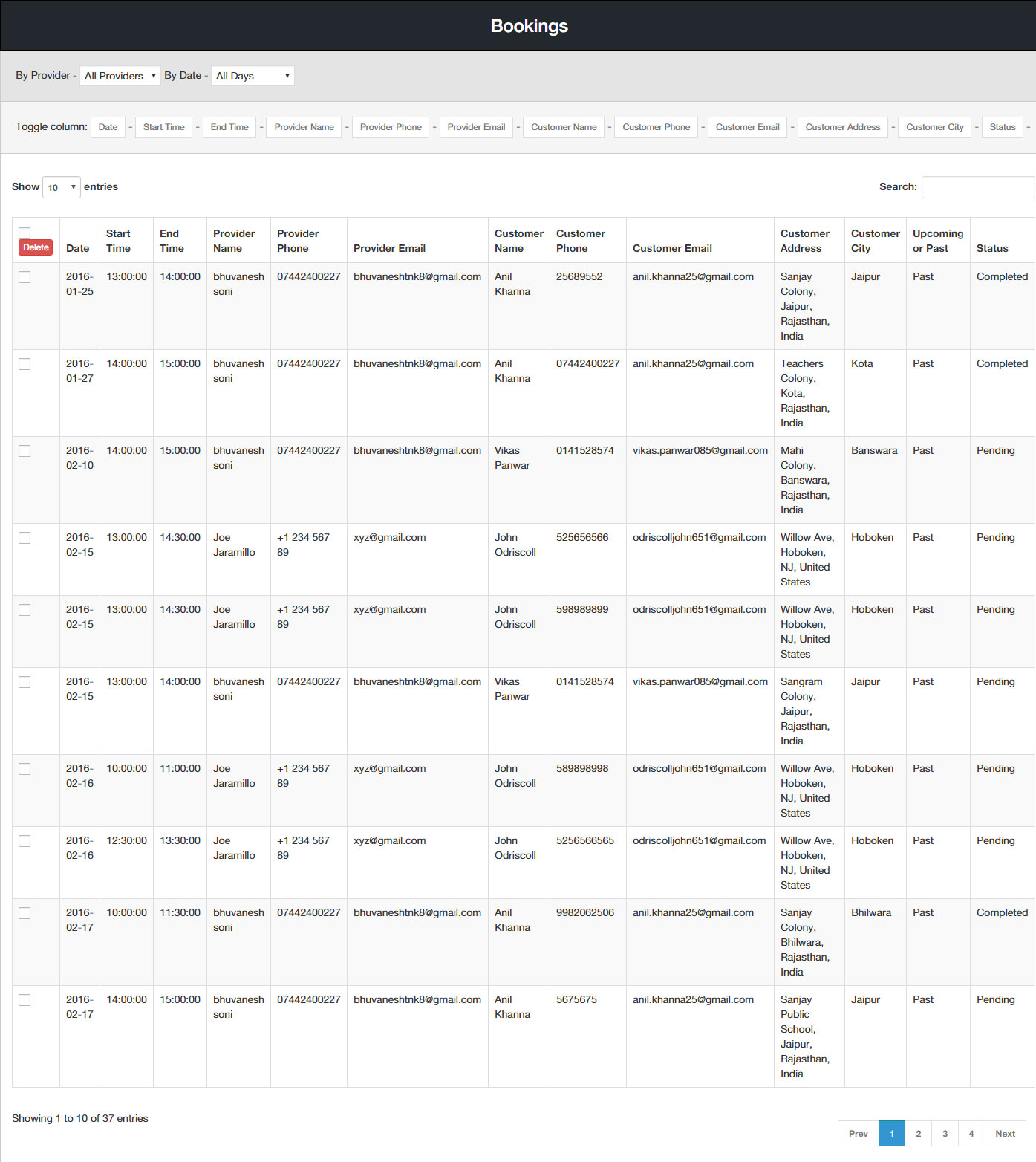Viewport: 1036px width, 1162px height.
Task: Toggle the Provider Email column visibility
Action: [x=476, y=127]
